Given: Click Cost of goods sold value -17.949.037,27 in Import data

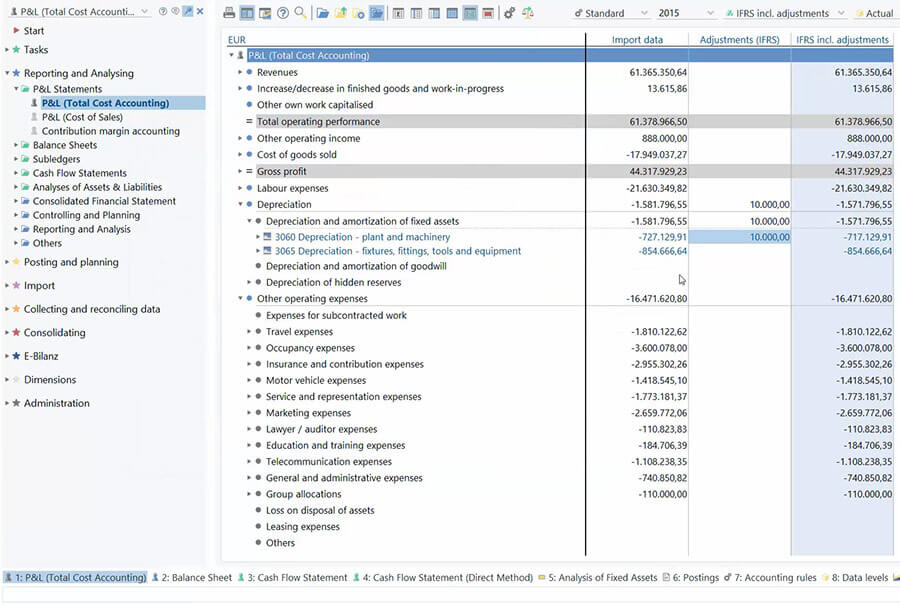Looking at the screenshot, I should click(656, 154).
